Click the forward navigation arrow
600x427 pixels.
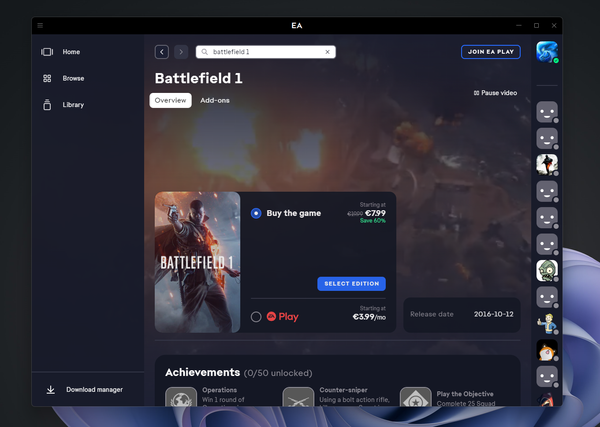tap(181, 52)
